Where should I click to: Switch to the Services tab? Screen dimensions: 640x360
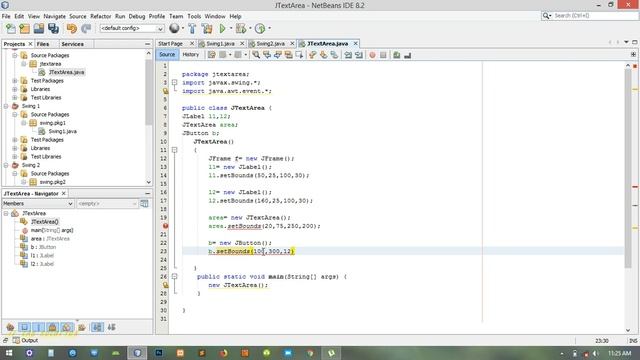click(x=73, y=44)
